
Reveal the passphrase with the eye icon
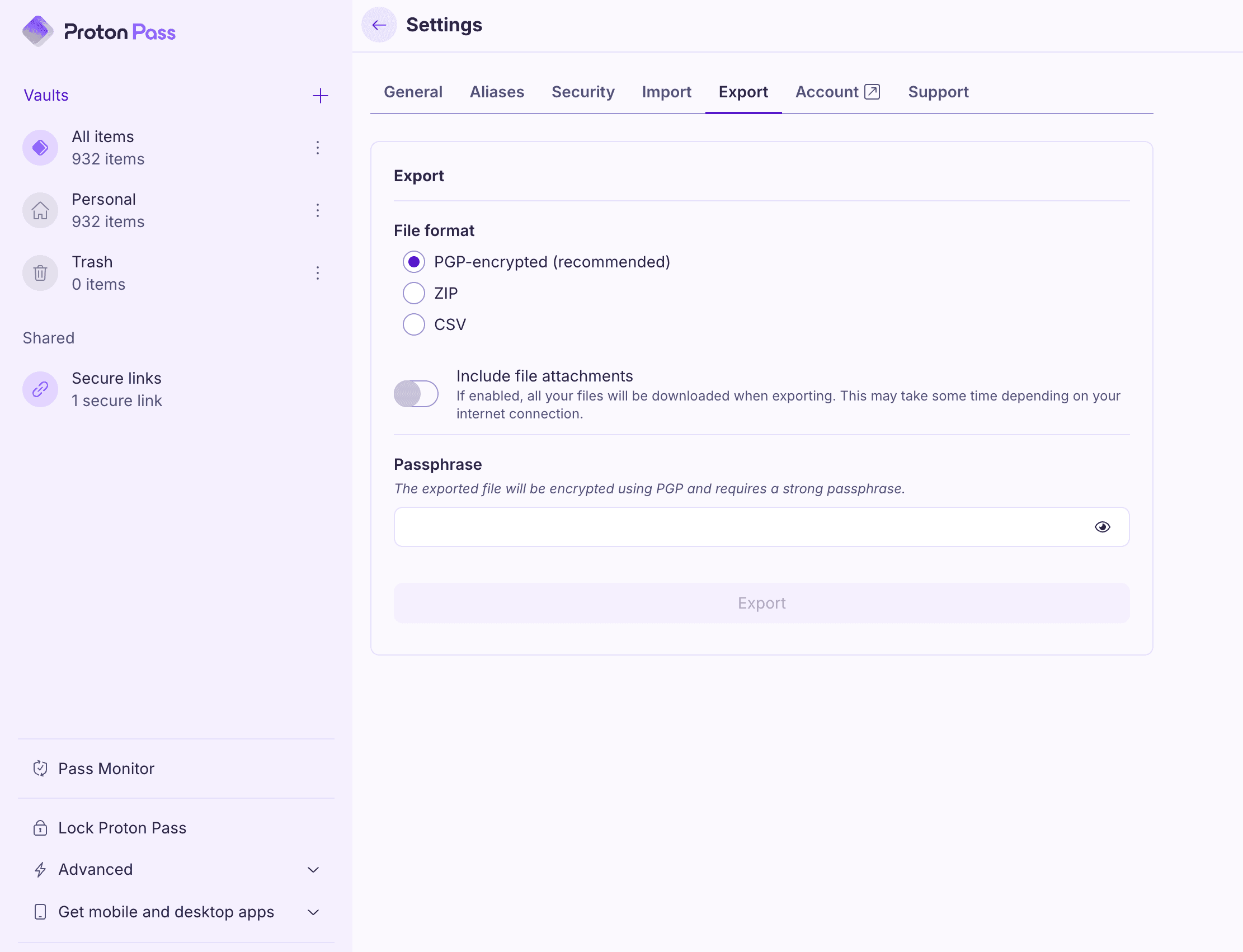1102,526
